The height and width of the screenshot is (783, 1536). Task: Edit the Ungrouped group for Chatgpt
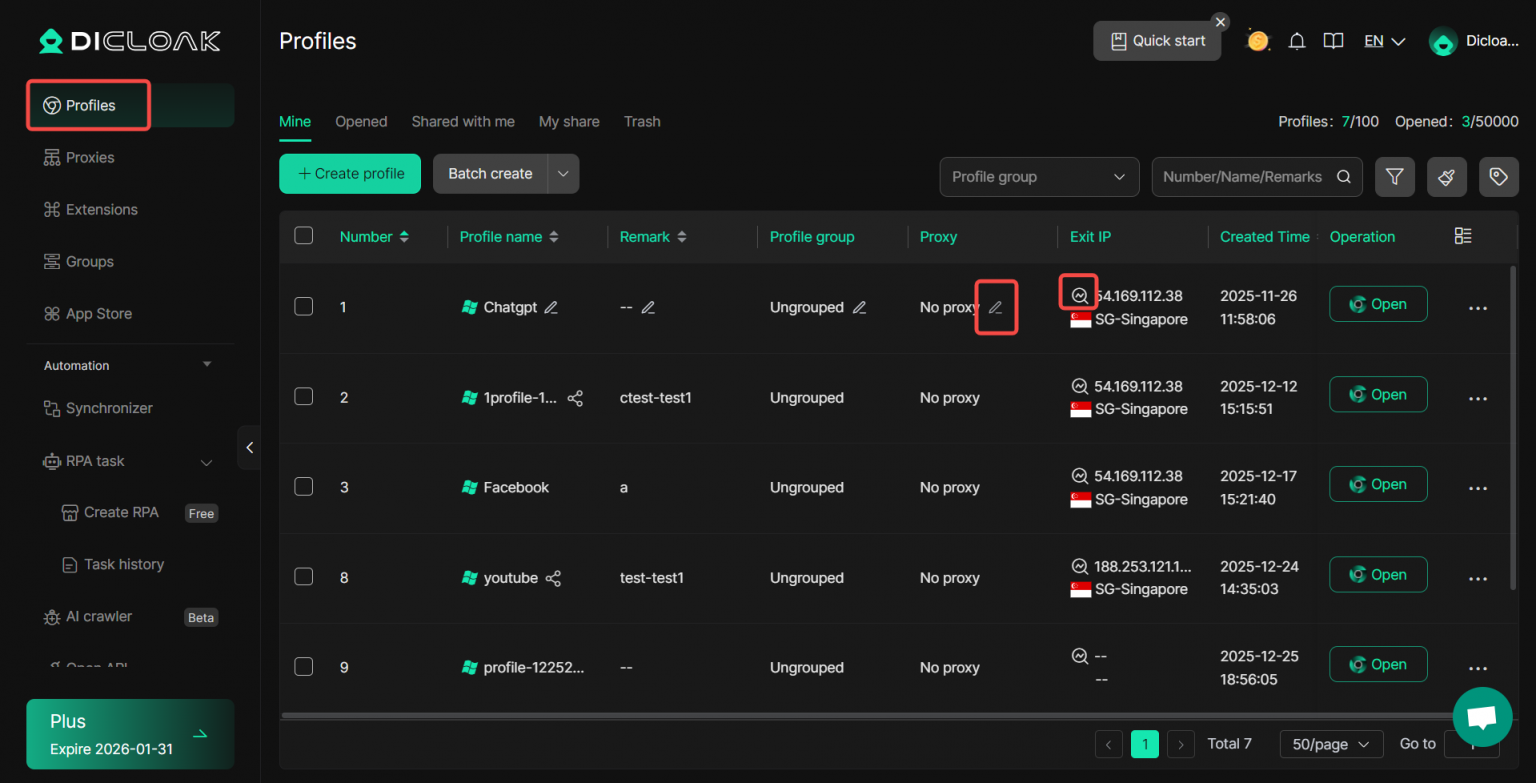coord(859,307)
